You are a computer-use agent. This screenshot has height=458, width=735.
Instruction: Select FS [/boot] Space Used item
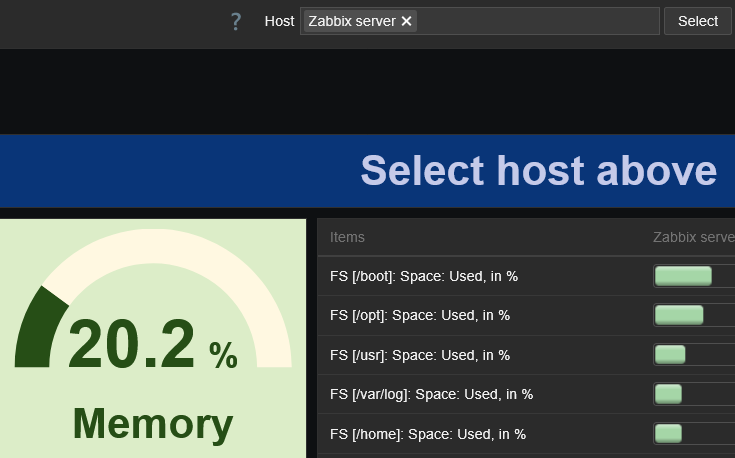point(423,276)
